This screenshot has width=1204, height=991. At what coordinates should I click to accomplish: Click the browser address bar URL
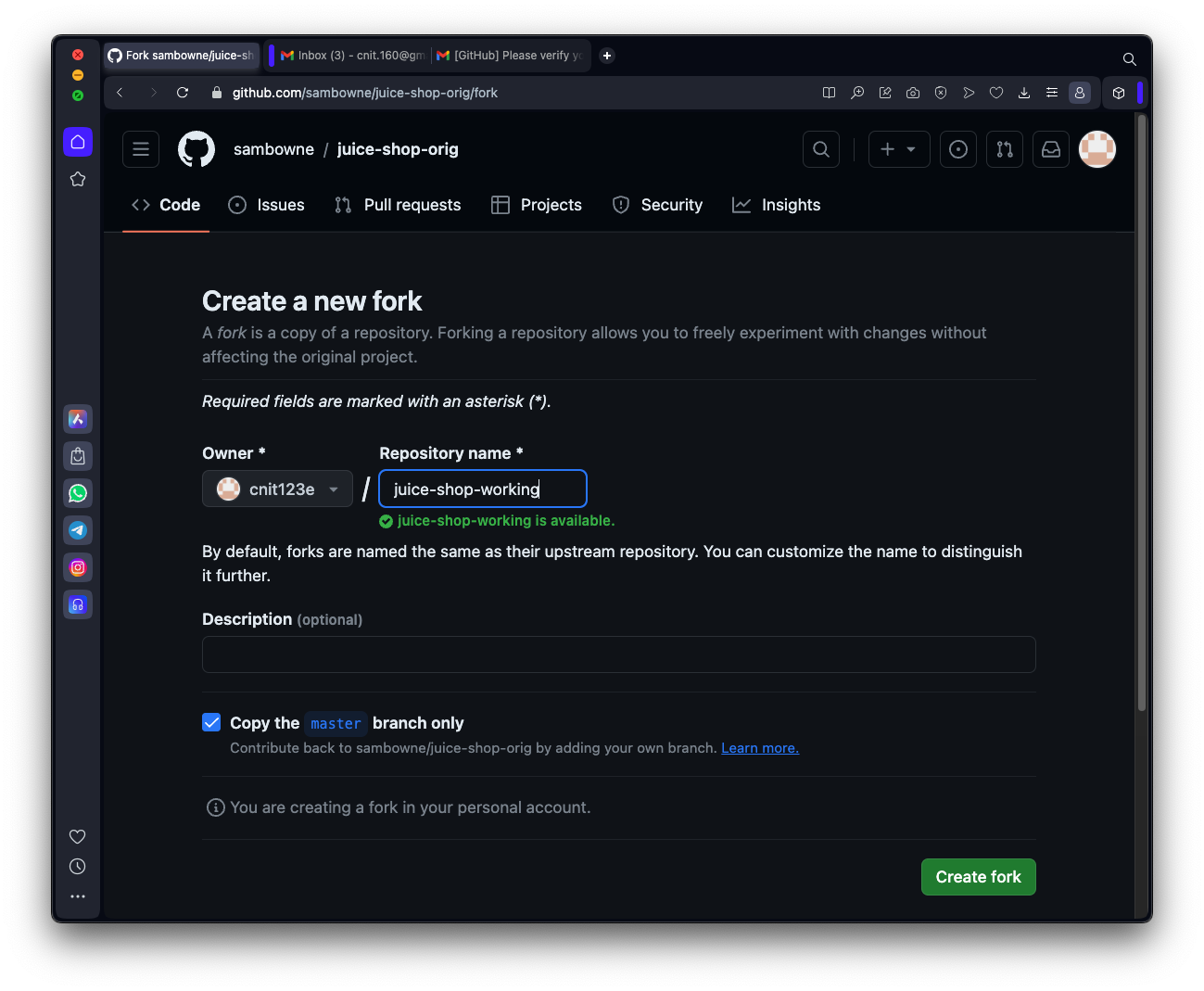point(365,93)
